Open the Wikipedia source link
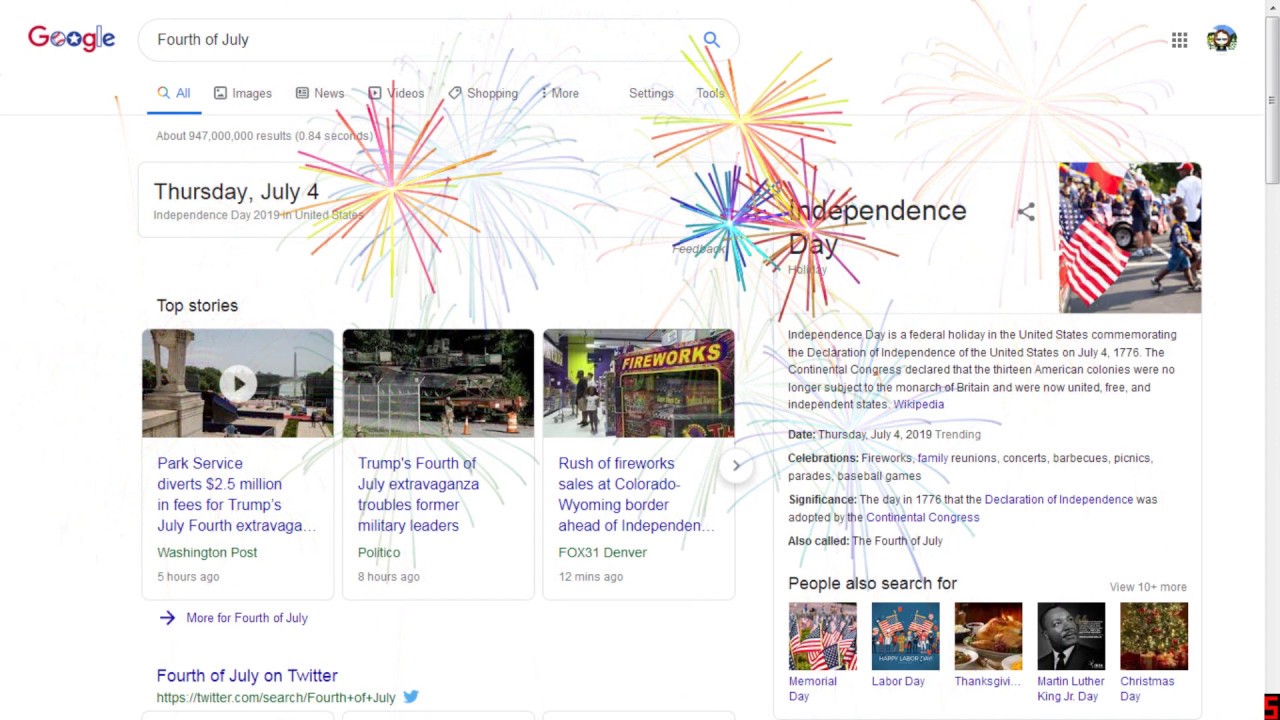The width and height of the screenshot is (1280, 720). coord(918,404)
